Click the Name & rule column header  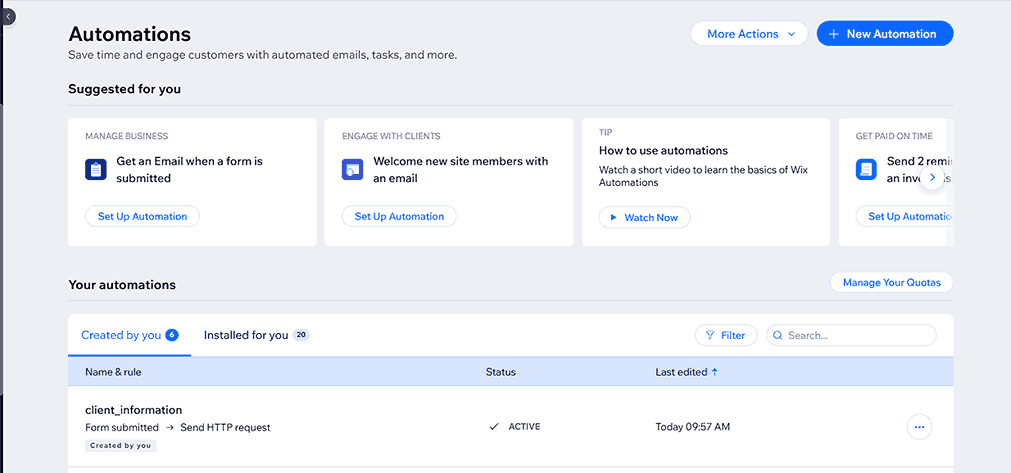click(113, 372)
